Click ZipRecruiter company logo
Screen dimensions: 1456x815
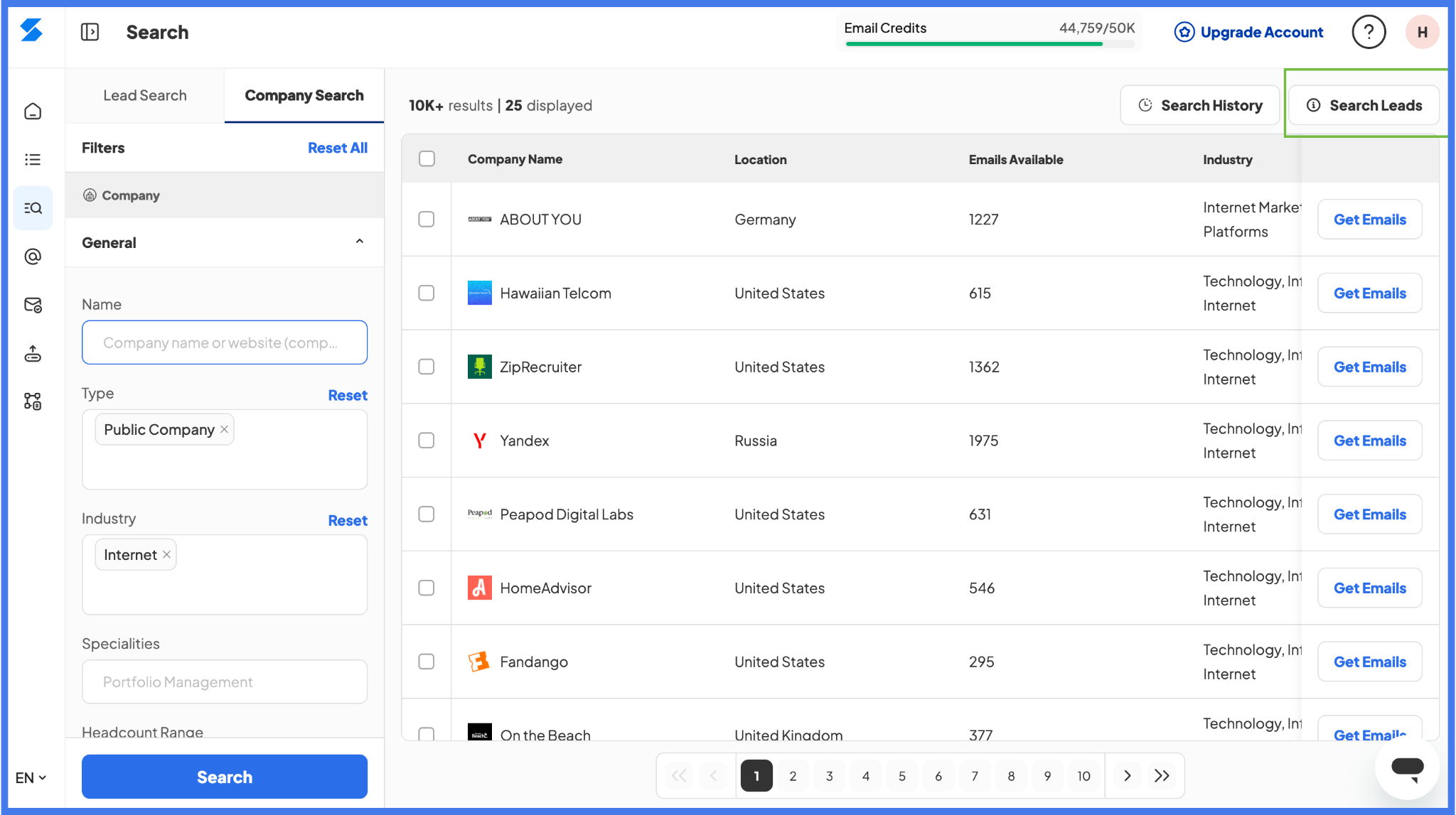tap(479, 367)
